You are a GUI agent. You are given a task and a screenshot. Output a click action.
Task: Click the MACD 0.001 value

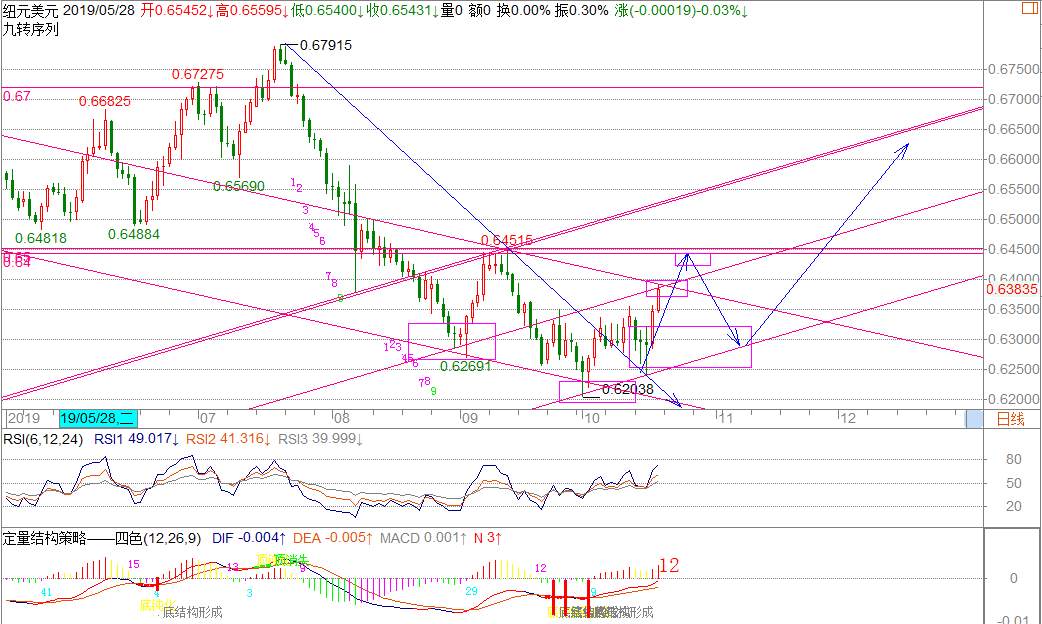[x=423, y=538]
